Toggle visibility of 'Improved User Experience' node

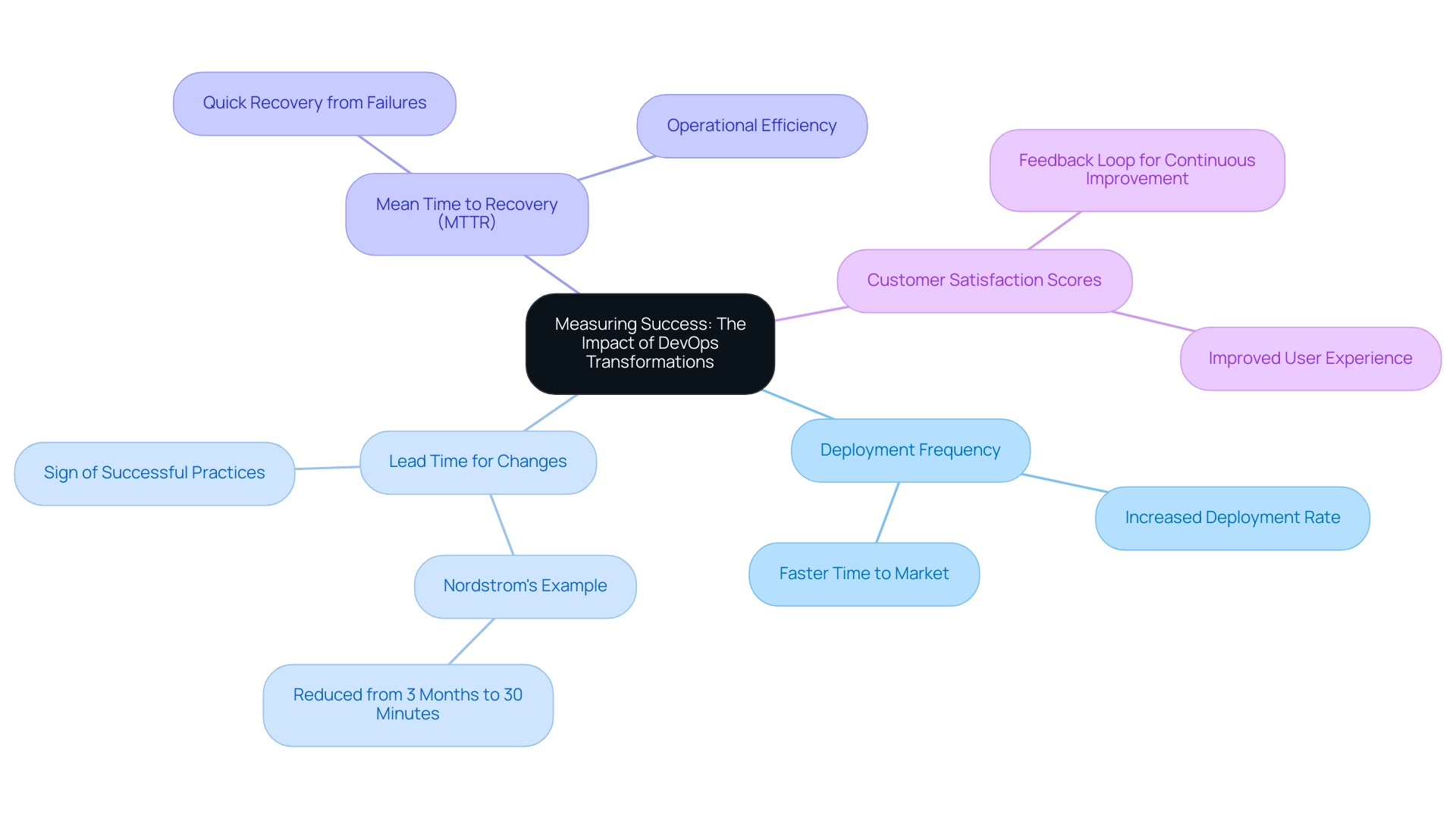tap(1309, 359)
